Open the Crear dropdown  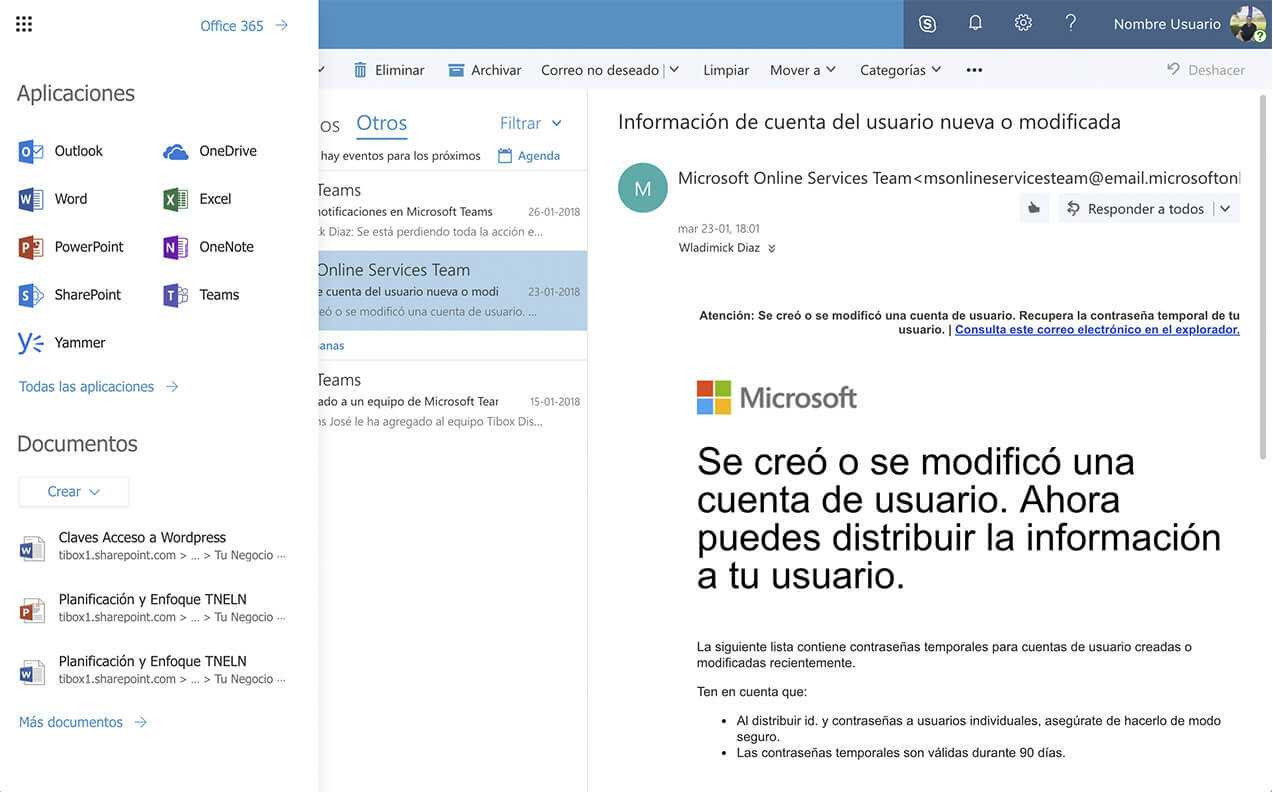[x=74, y=491]
